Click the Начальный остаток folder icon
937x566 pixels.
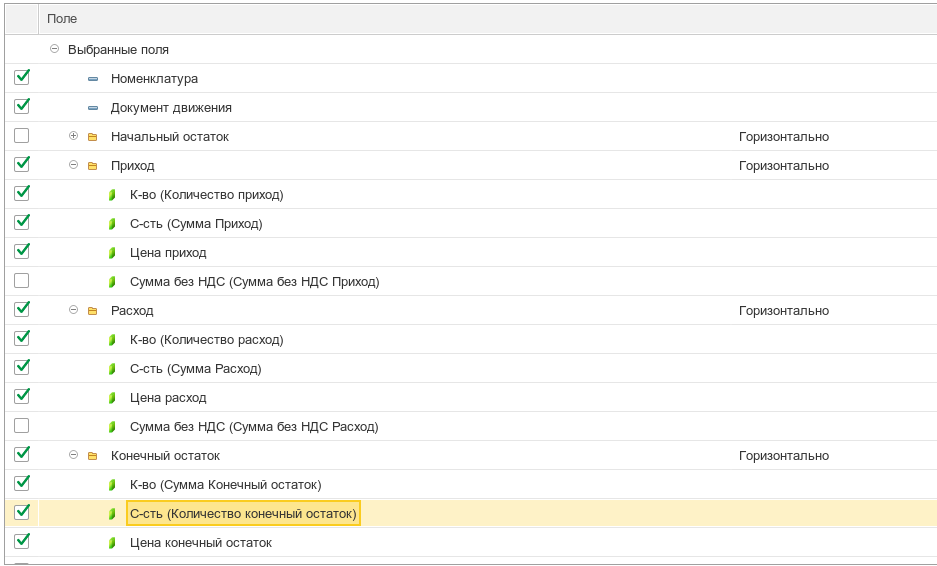pyautogui.click(x=93, y=137)
